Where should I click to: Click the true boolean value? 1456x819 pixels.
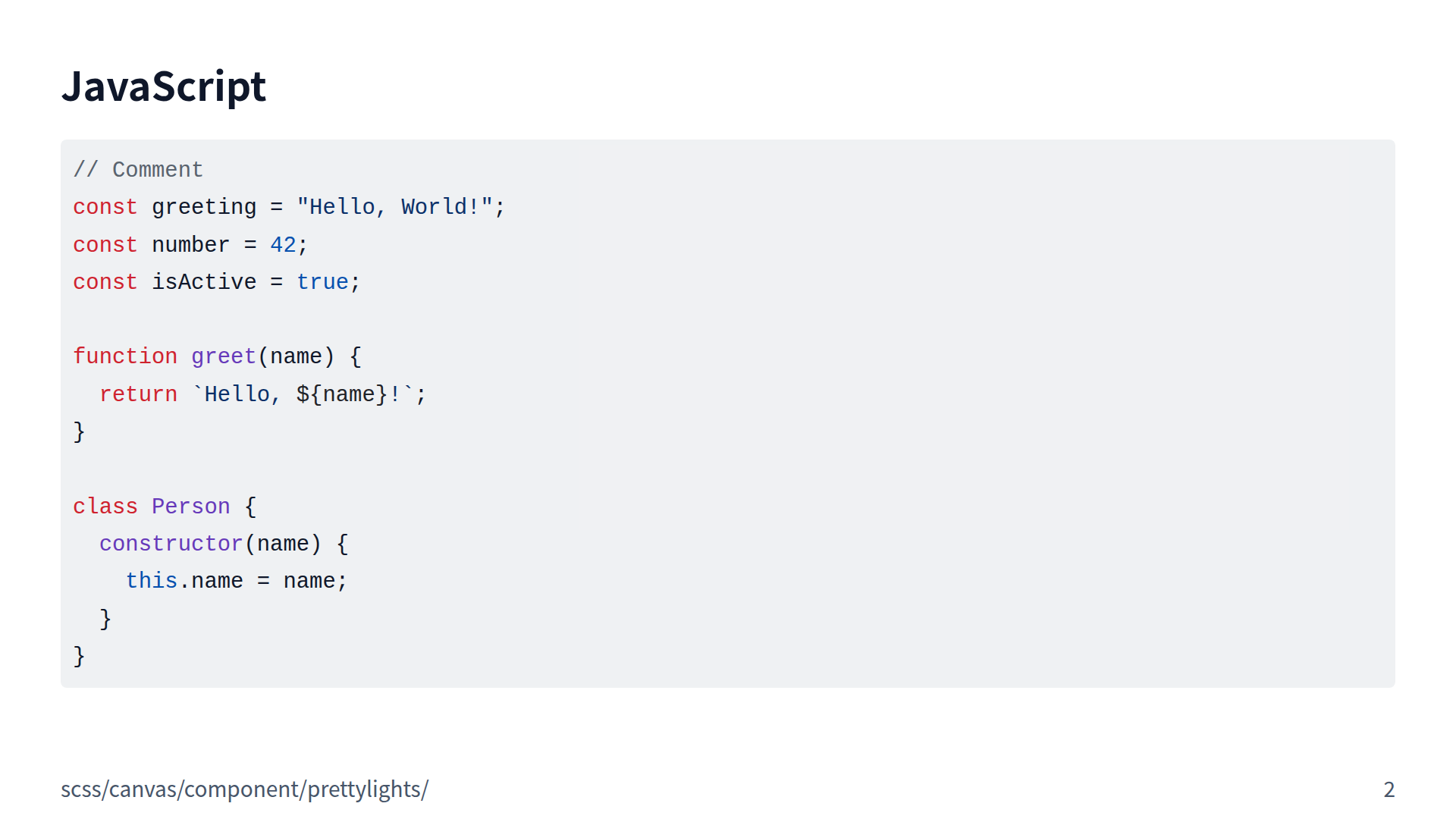pyautogui.click(x=322, y=282)
